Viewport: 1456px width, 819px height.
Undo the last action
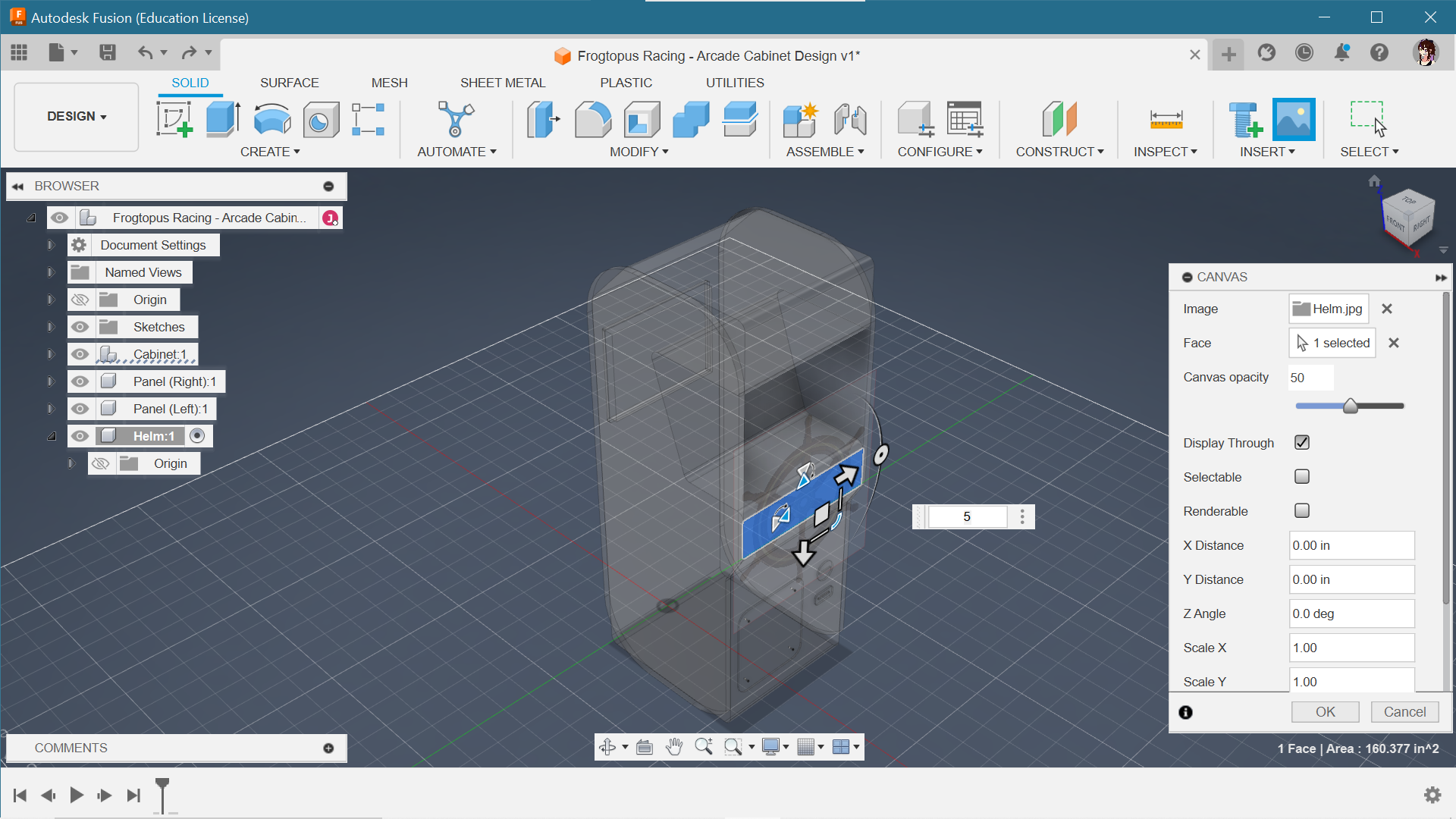click(x=146, y=52)
